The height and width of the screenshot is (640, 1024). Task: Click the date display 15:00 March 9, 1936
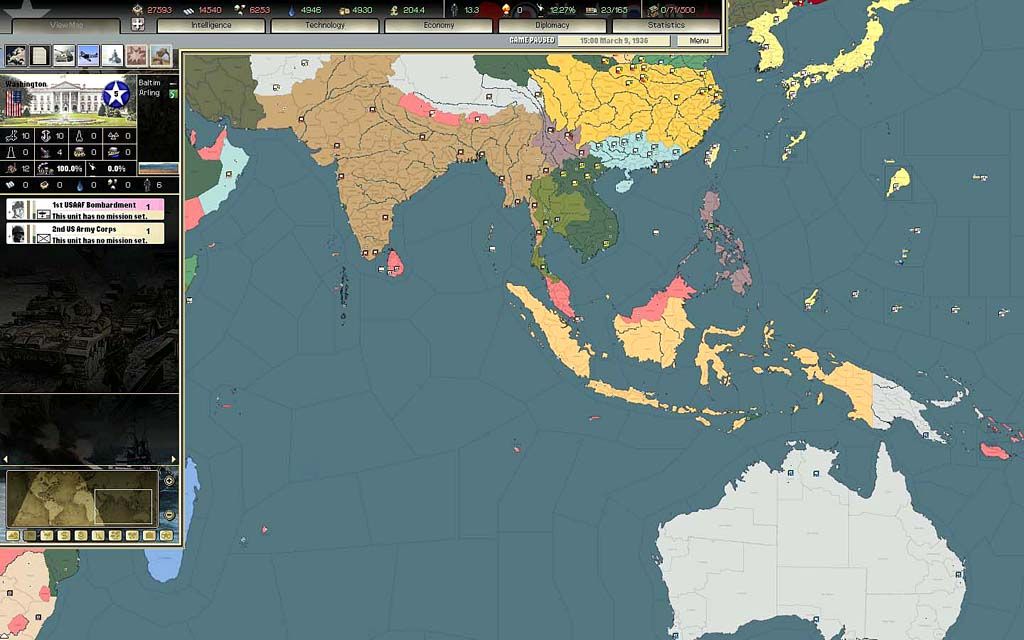pyautogui.click(x=614, y=40)
